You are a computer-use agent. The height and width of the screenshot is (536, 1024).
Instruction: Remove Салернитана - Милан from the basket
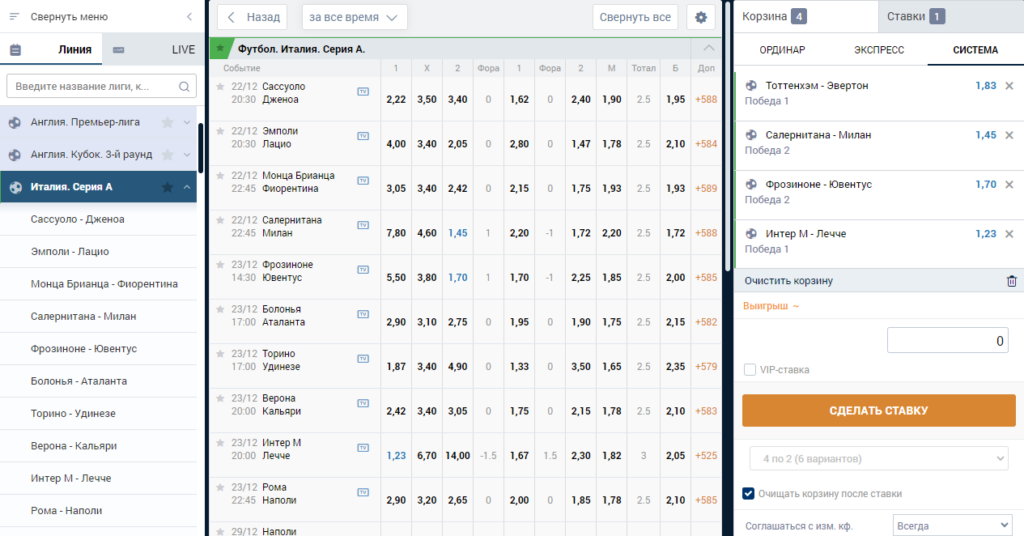[x=1009, y=135]
